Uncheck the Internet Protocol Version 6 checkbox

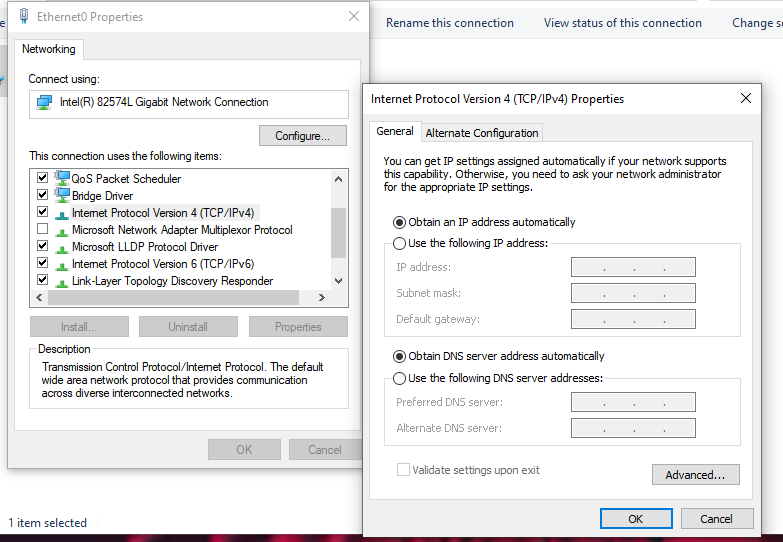pyautogui.click(x=42, y=264)
